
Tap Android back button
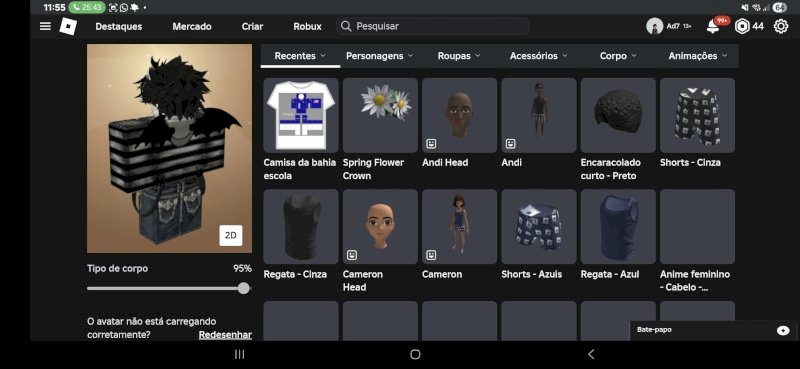click(x=591, y=354)
